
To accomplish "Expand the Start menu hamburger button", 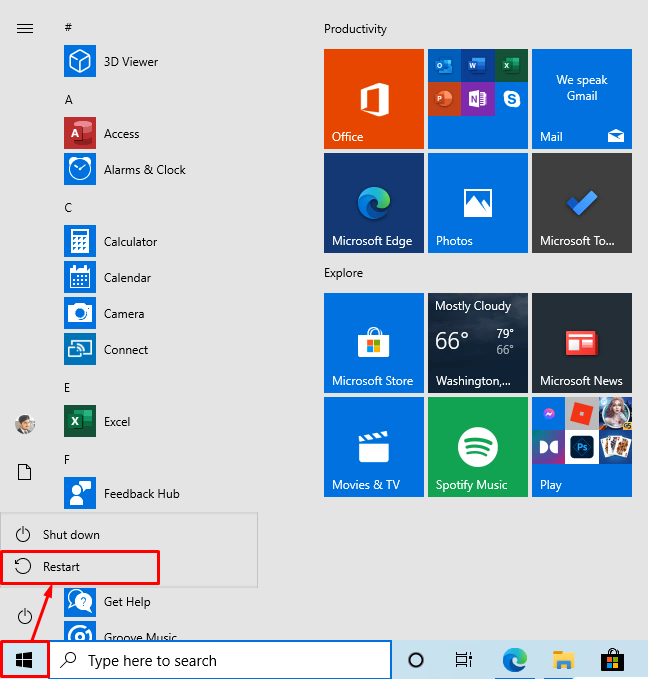I will (x=25, y=29).
